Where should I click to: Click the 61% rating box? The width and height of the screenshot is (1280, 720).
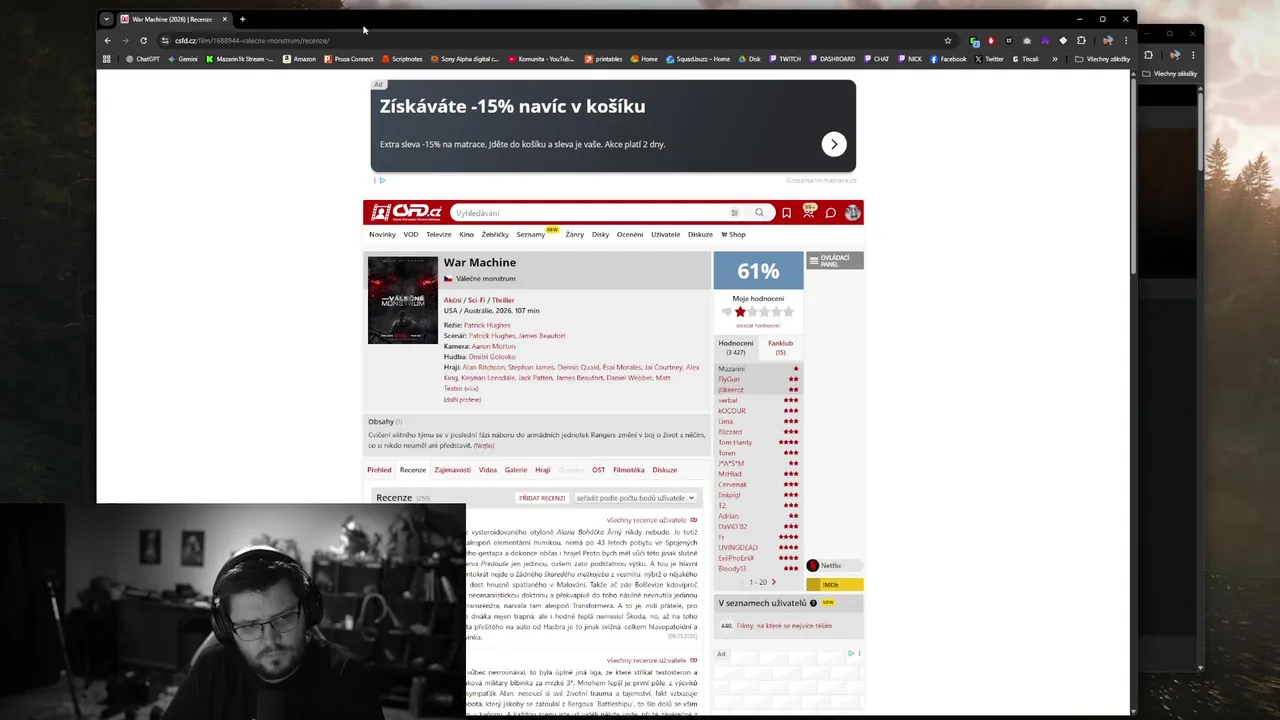coord(758,270)
